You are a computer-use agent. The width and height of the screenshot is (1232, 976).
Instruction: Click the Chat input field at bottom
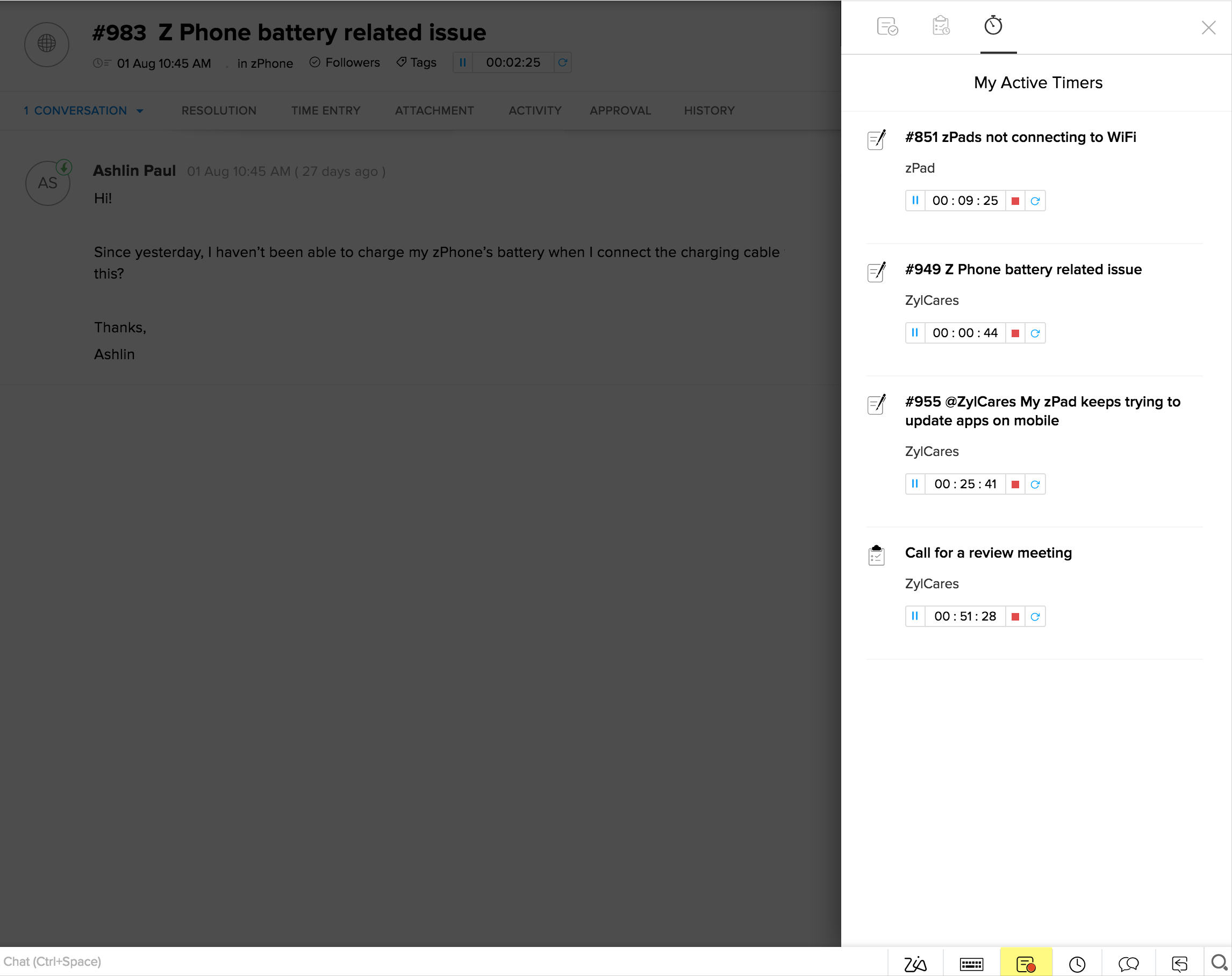click(x=228, y=961)
